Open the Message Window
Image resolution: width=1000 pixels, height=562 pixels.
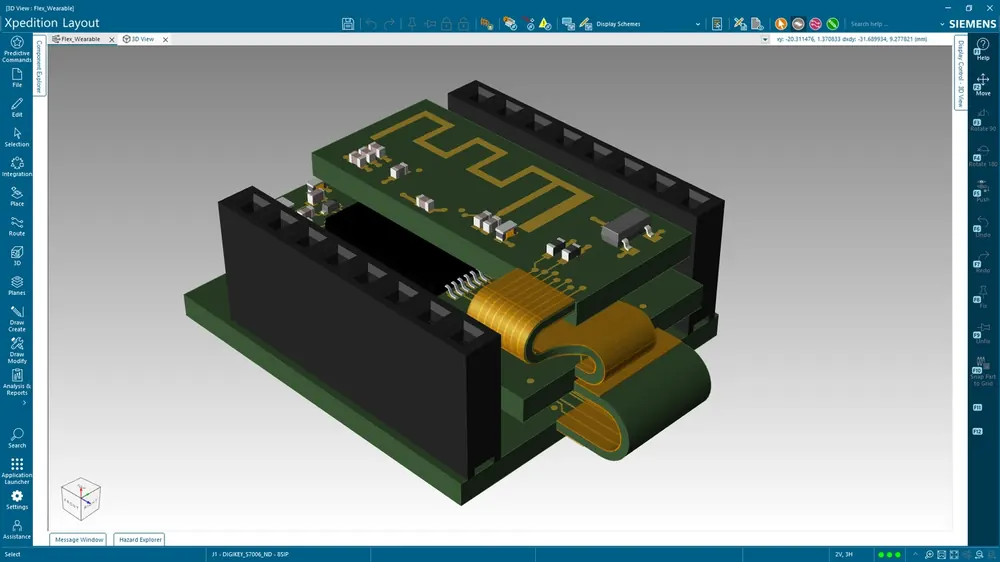[78, 540]
